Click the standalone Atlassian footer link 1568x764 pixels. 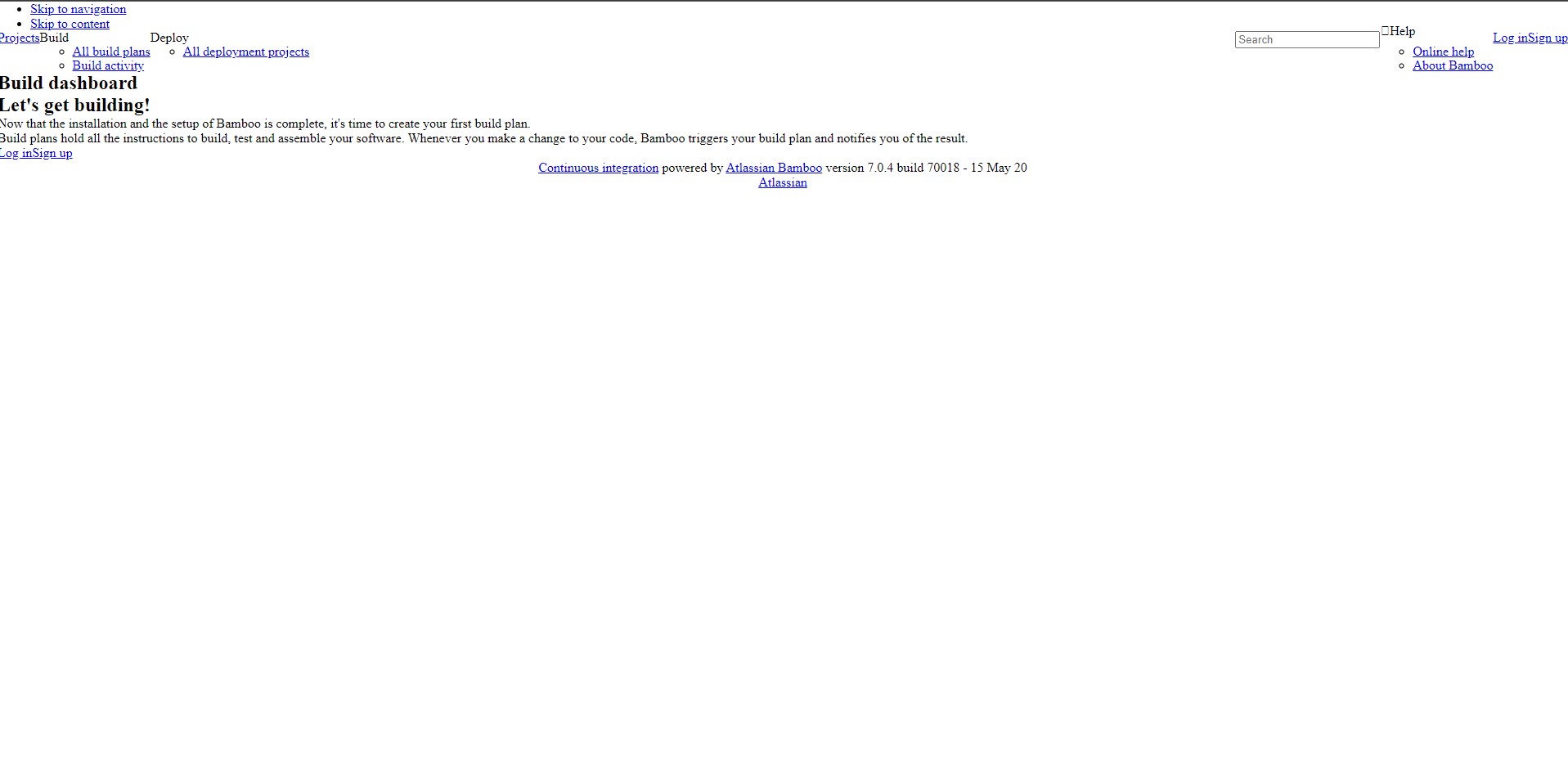pos(783,182)
